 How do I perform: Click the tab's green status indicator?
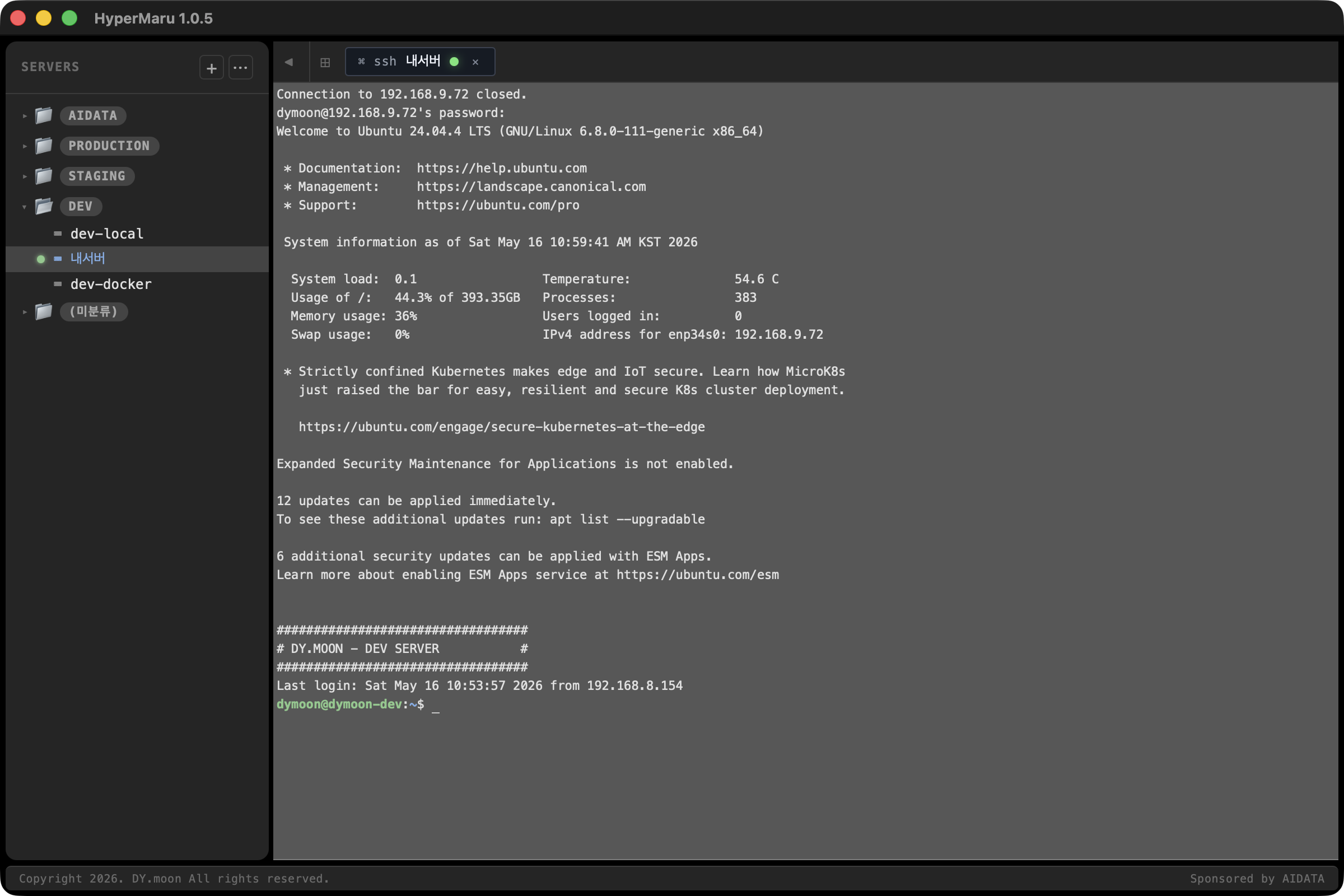(454, 62)
